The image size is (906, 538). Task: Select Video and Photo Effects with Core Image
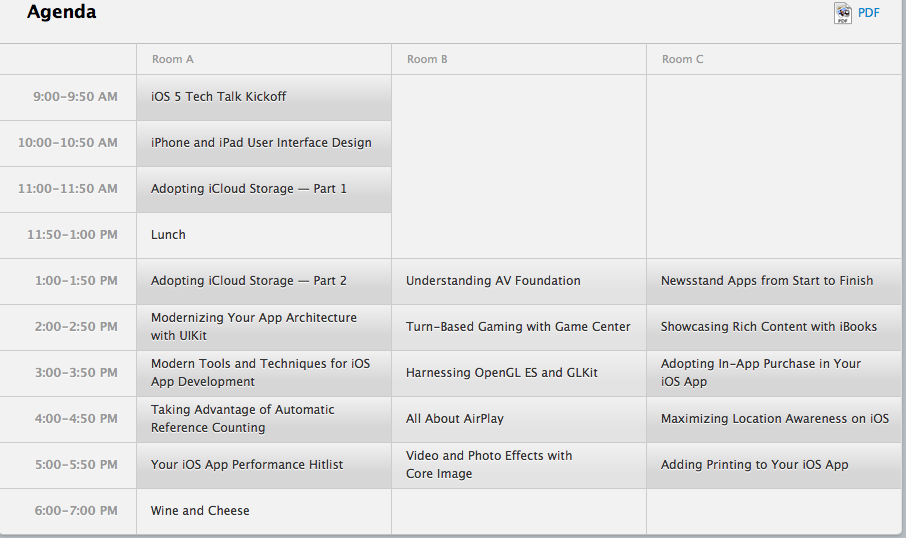pos(519,465)
